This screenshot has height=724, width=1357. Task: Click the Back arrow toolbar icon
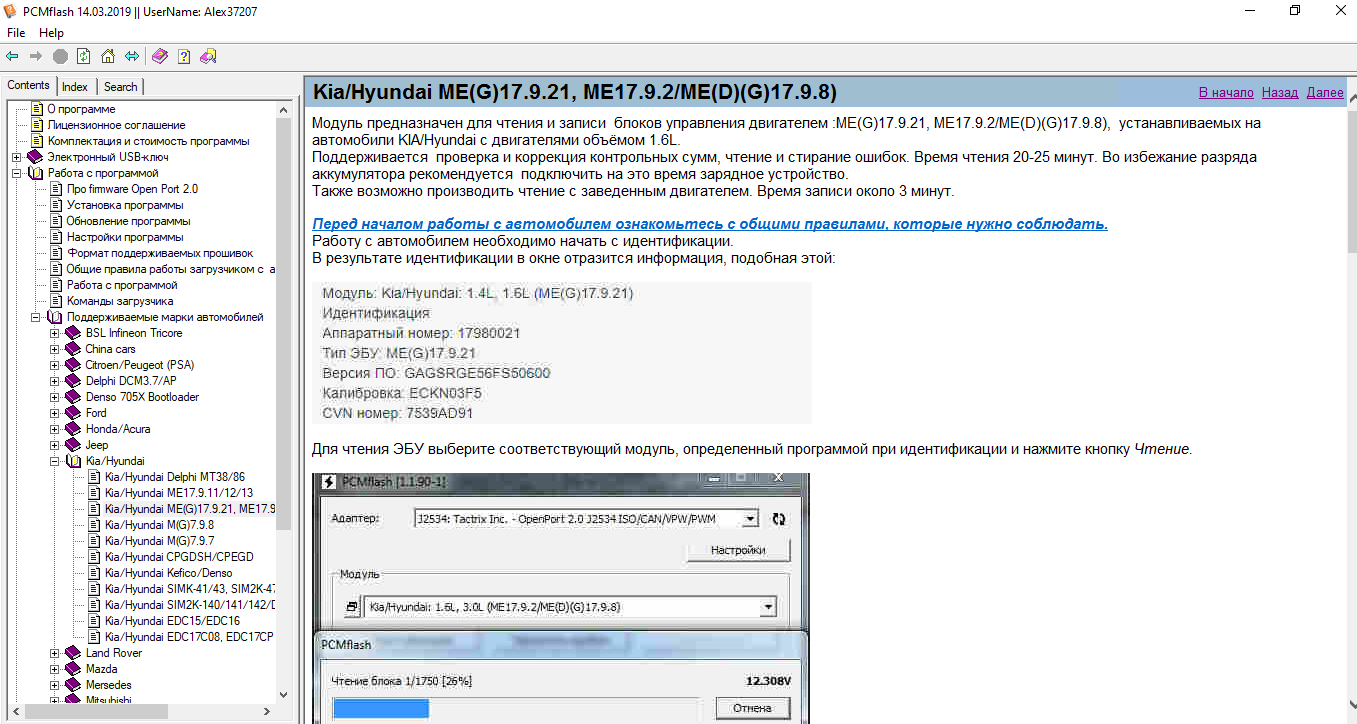[12, 56]
